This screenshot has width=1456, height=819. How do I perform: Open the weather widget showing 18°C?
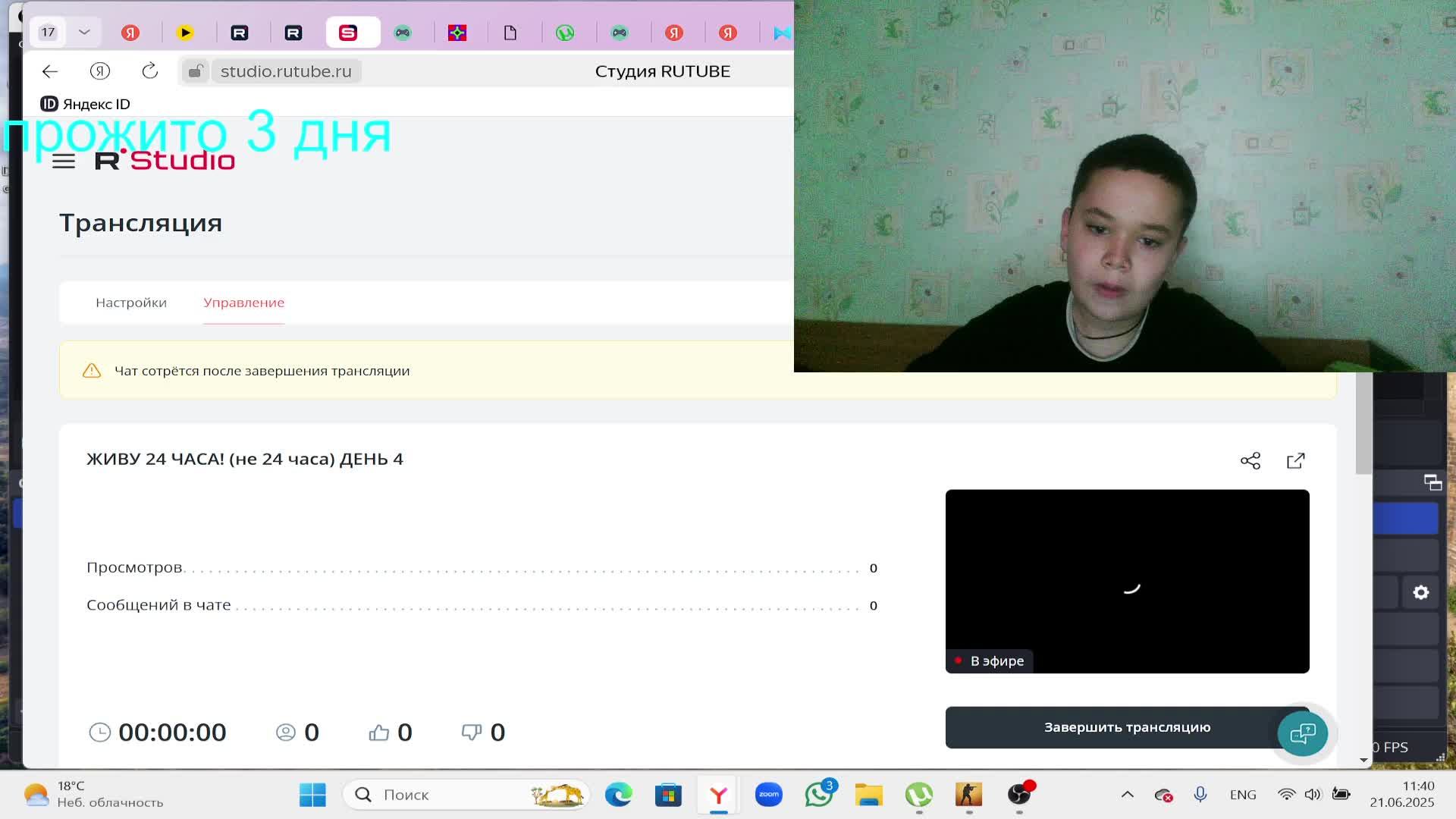click(x=94, y=795)
